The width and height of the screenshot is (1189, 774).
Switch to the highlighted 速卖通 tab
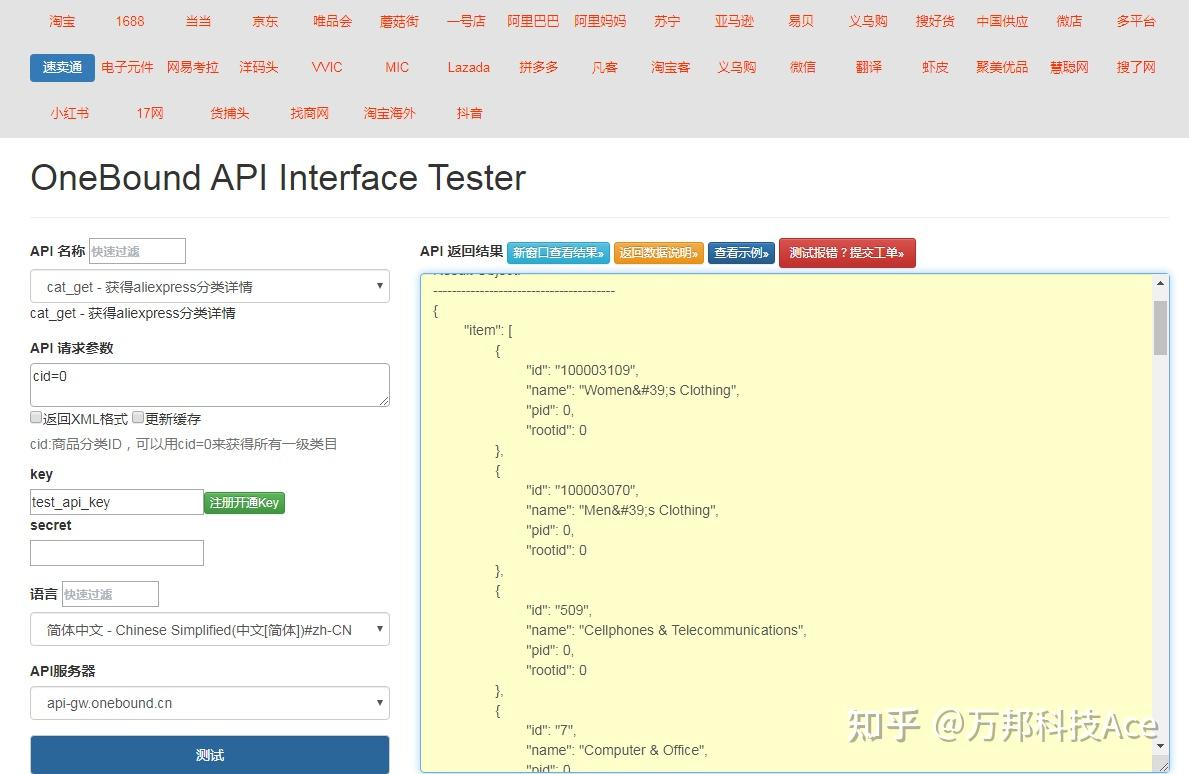[61, 67]
